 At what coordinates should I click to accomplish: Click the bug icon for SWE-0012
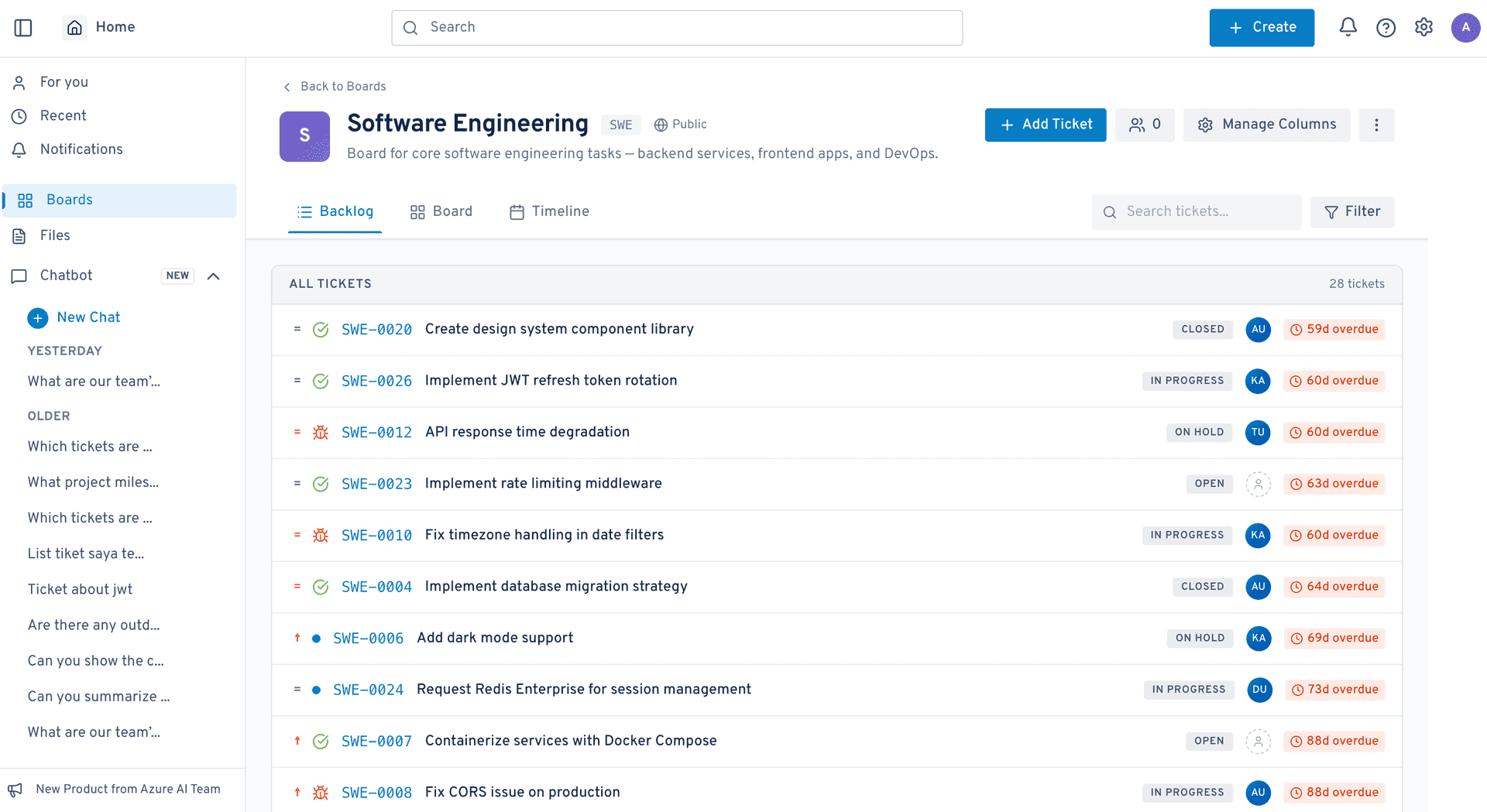320,433
